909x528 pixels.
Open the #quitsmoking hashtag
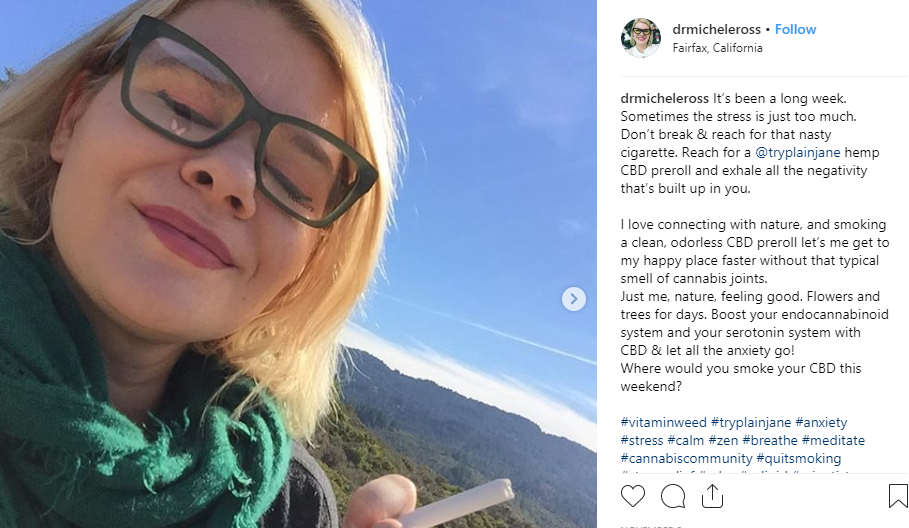798,458
